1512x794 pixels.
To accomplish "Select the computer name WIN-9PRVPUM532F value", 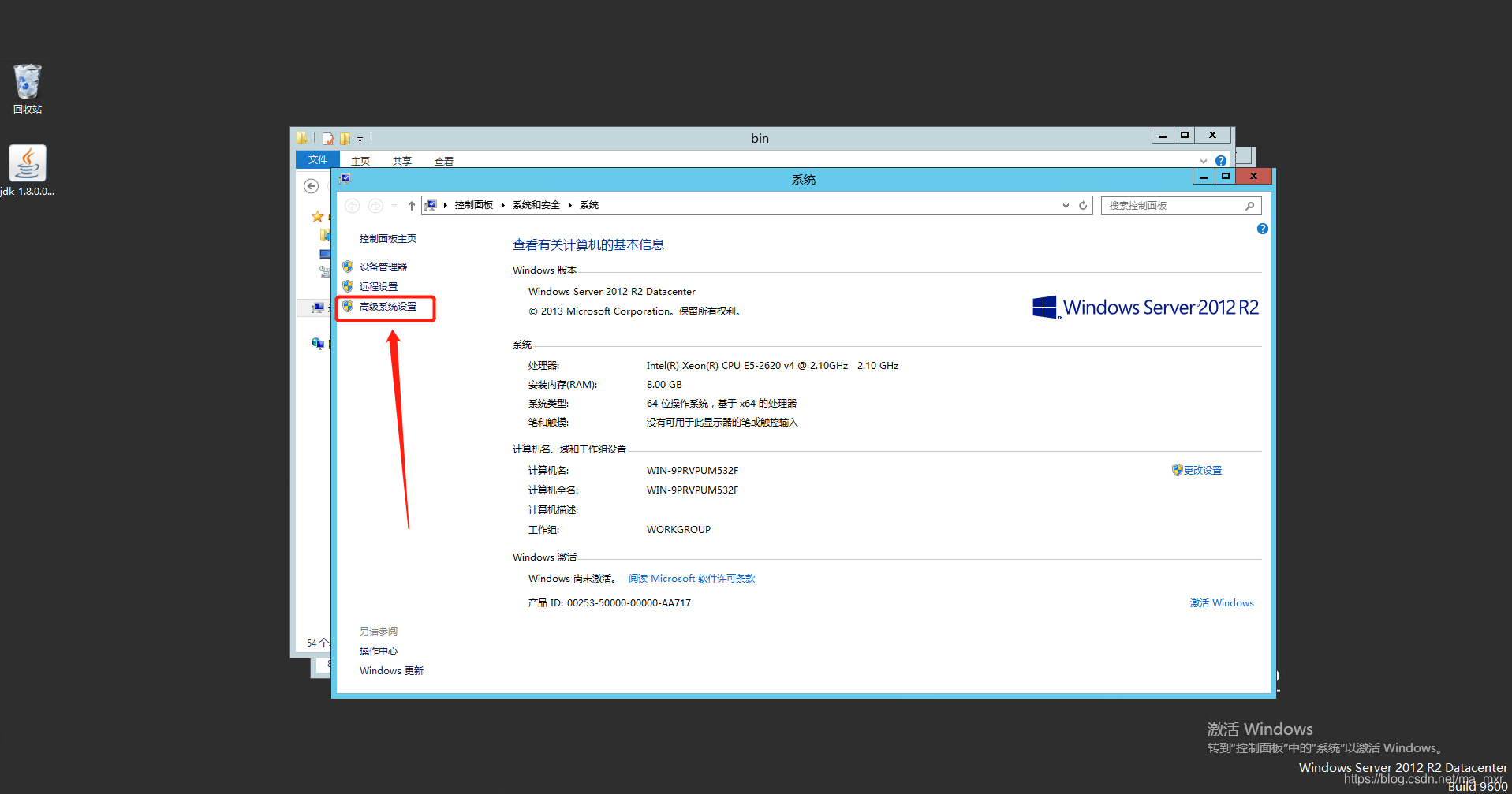I will [x=693, y=471].
